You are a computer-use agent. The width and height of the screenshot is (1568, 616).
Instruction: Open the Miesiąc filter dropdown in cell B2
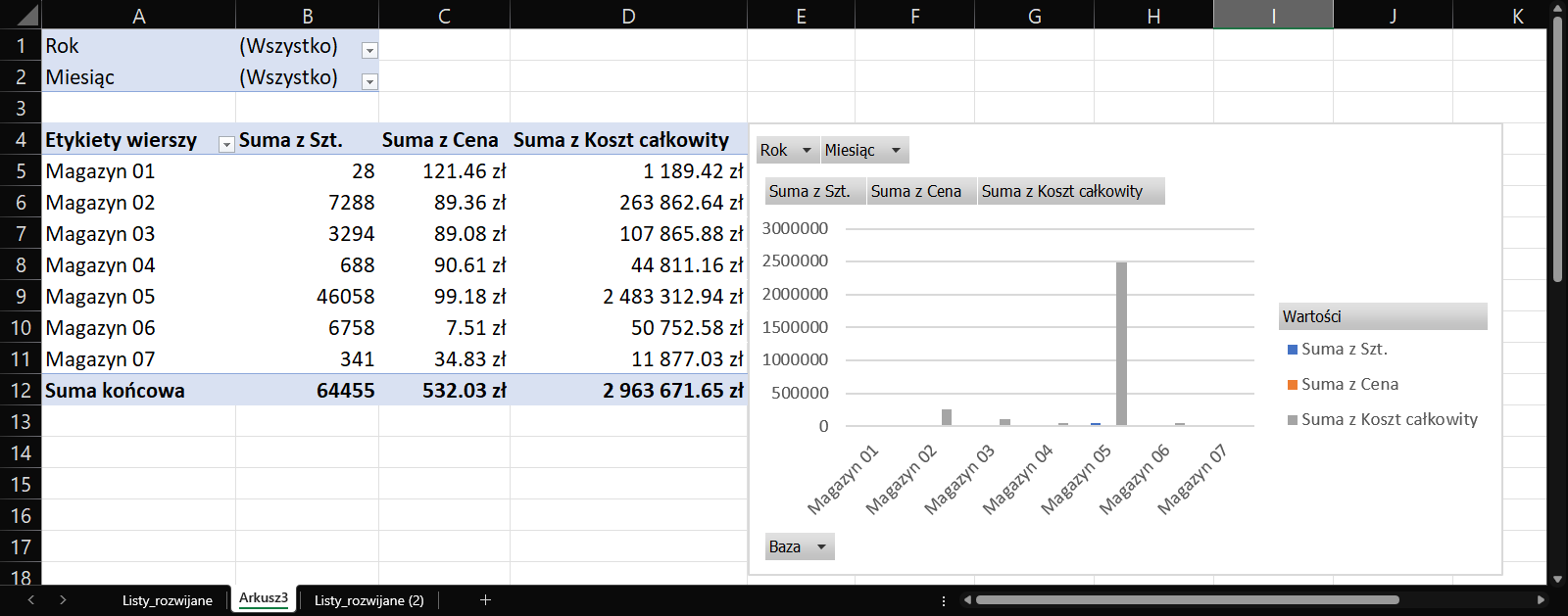click(369, 81)
